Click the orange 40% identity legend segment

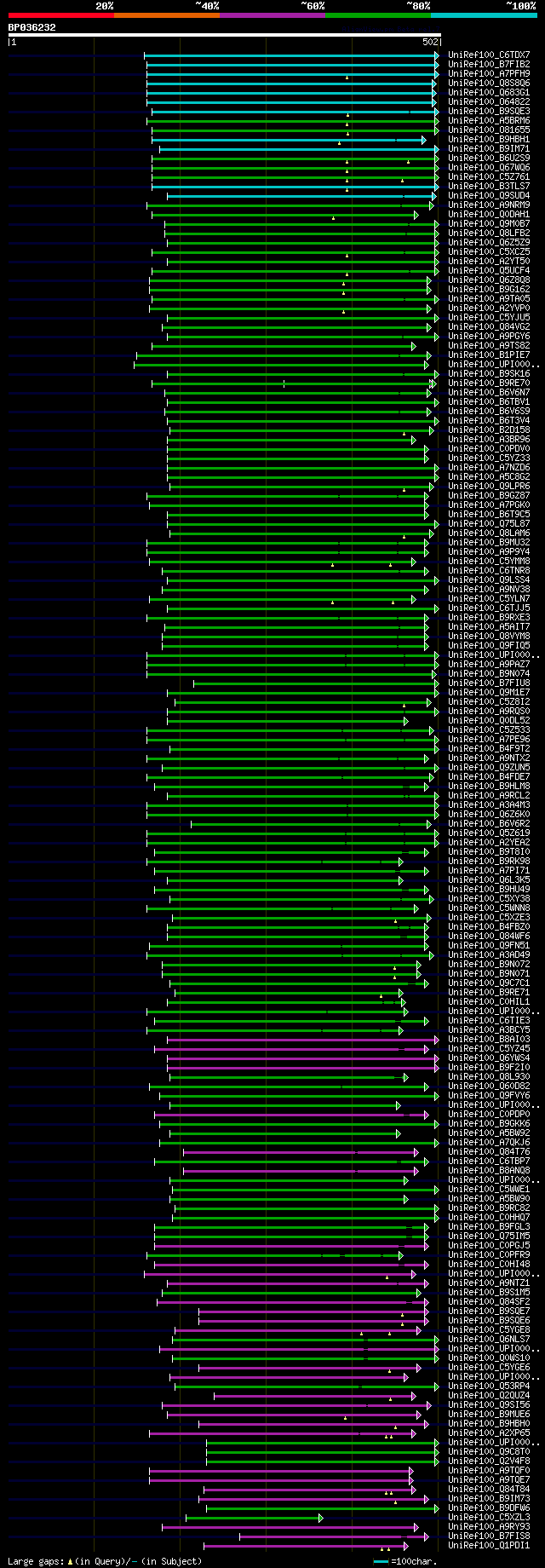point(167,15)
